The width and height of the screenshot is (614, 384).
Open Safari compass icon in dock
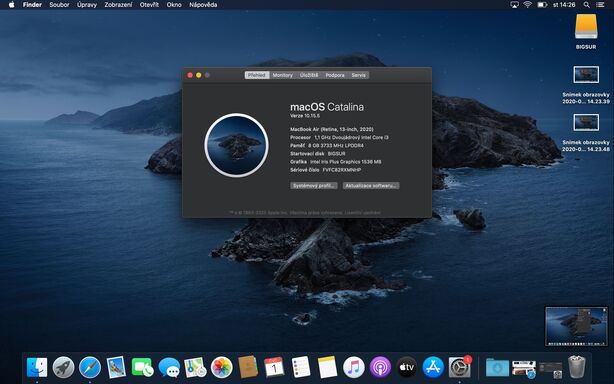90,368
